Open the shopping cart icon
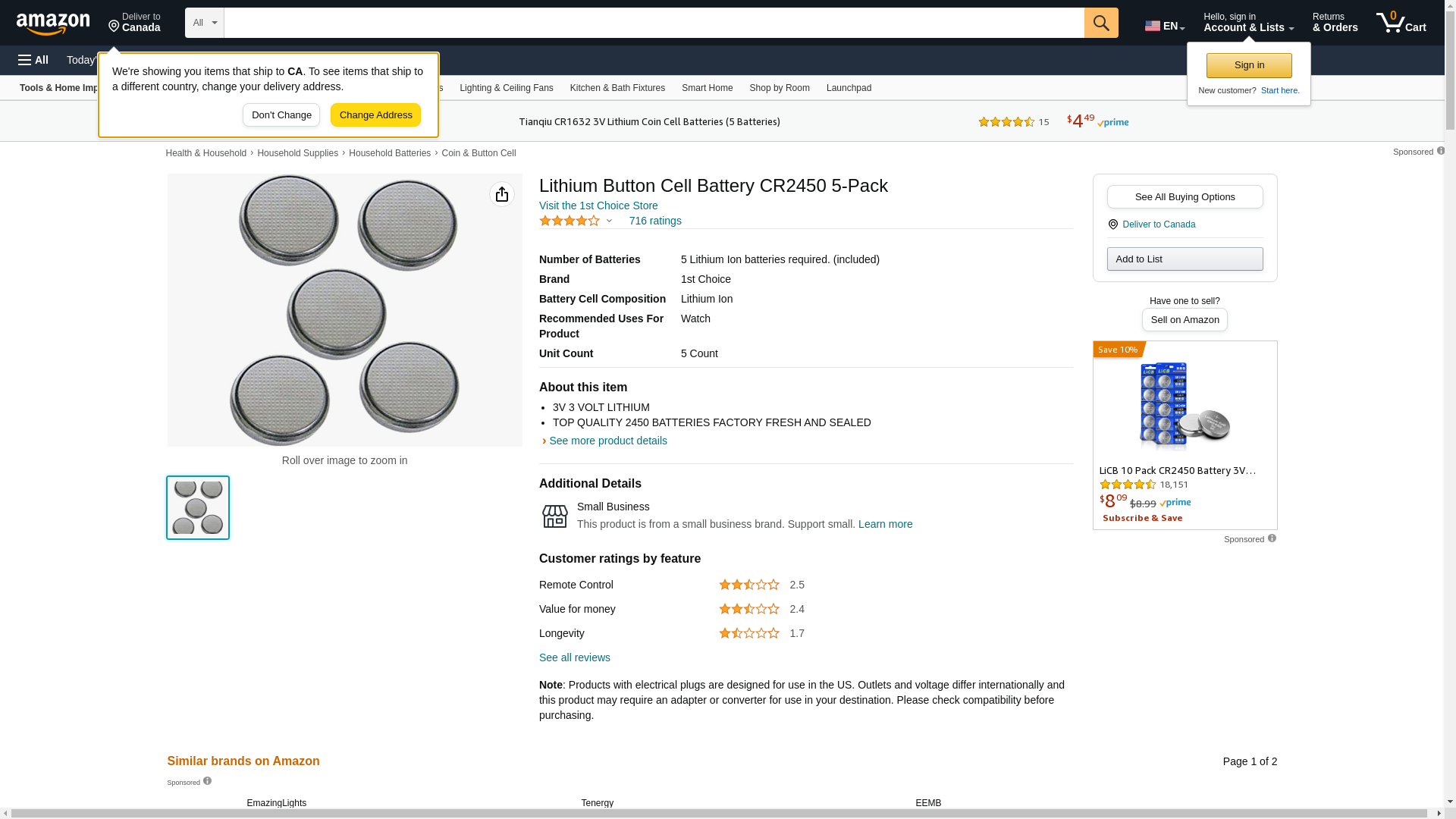This screenshot has height=819, width=1456. [1400, 23]
